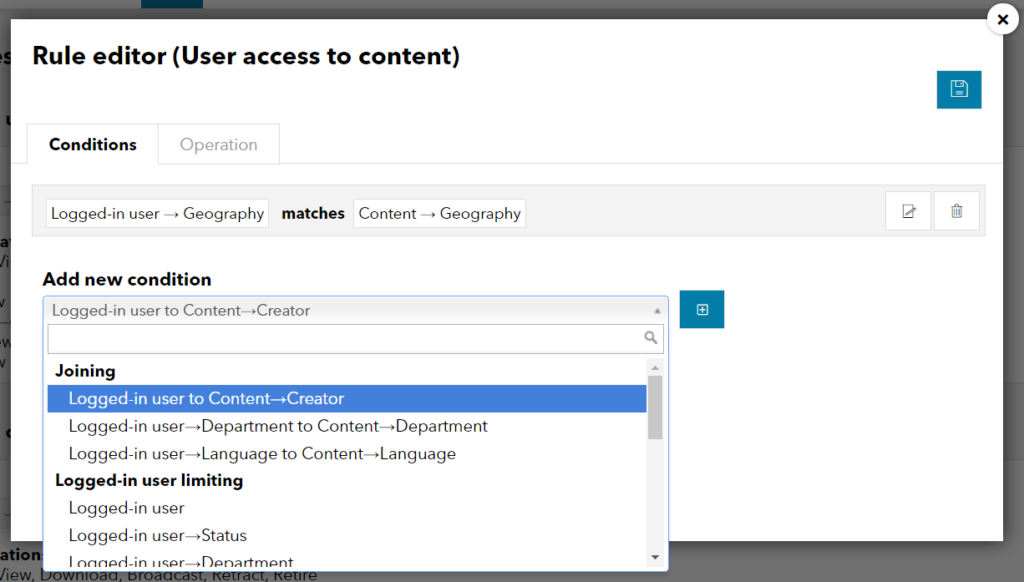The height and width of the screenshot is (582, 1024).
Task: Choose Logged-in user→Department to Content→Department
Action: point(347,426)
